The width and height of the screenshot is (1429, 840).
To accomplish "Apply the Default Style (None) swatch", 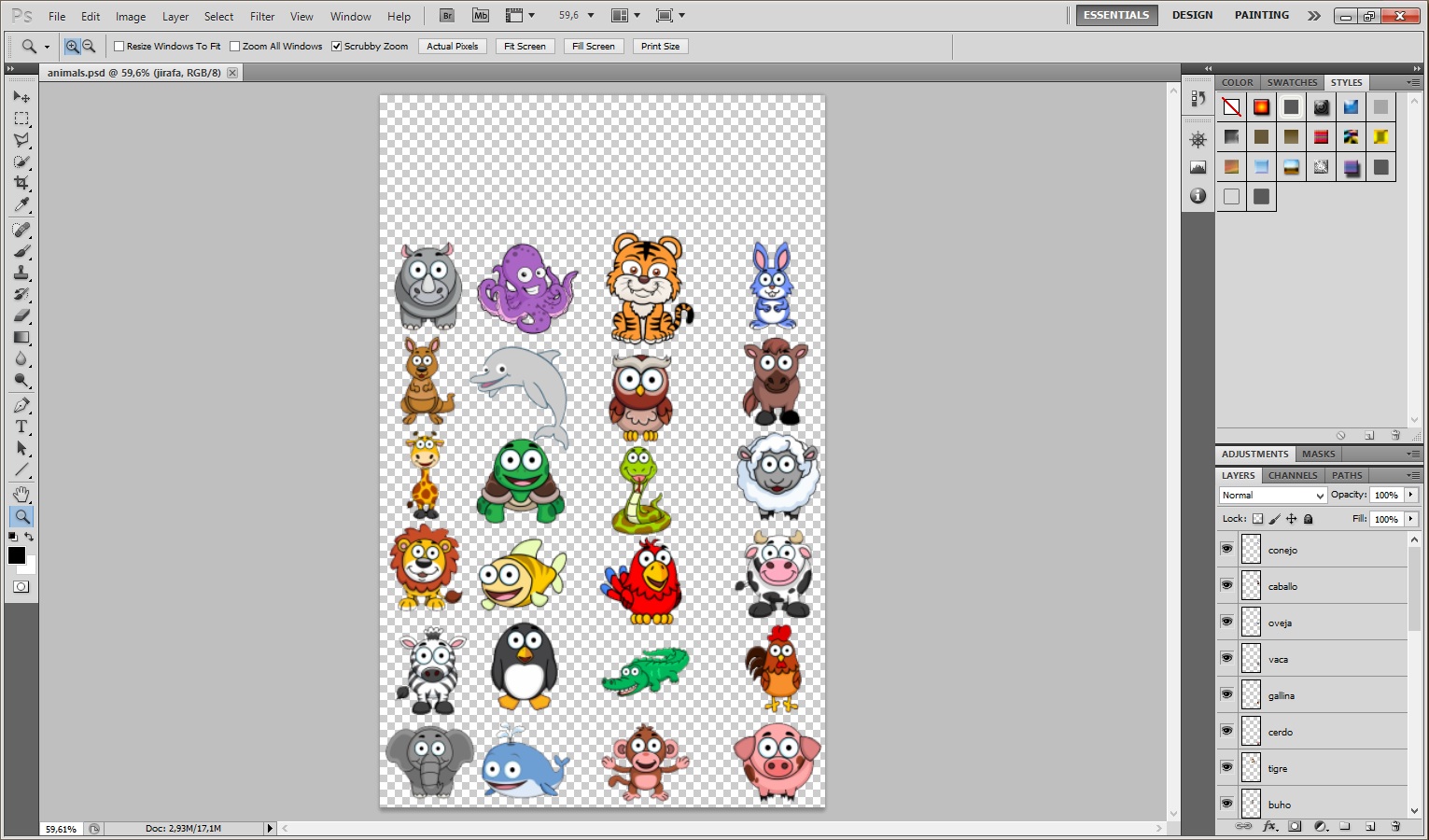I will (x=1232, y=107).
